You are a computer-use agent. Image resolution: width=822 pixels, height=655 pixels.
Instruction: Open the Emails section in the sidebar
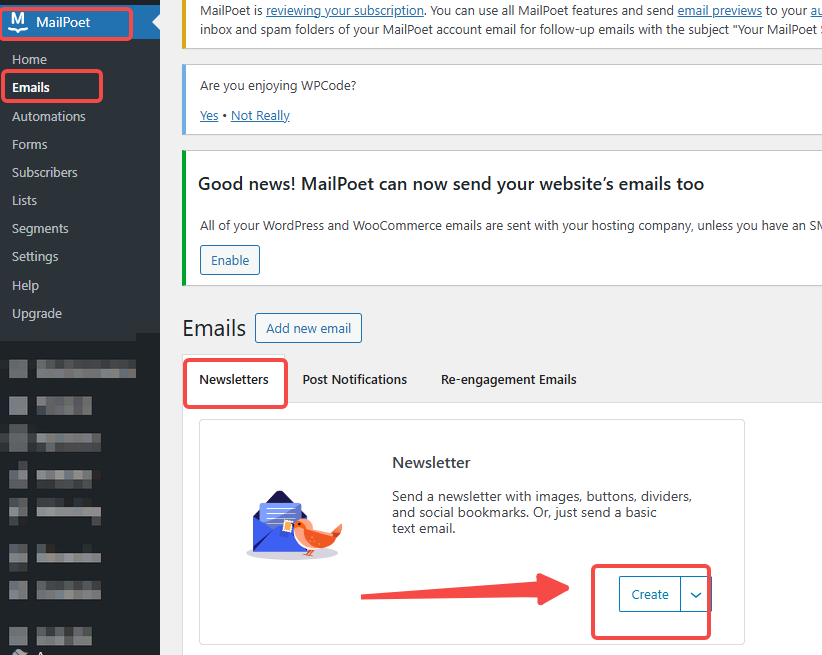33,87
